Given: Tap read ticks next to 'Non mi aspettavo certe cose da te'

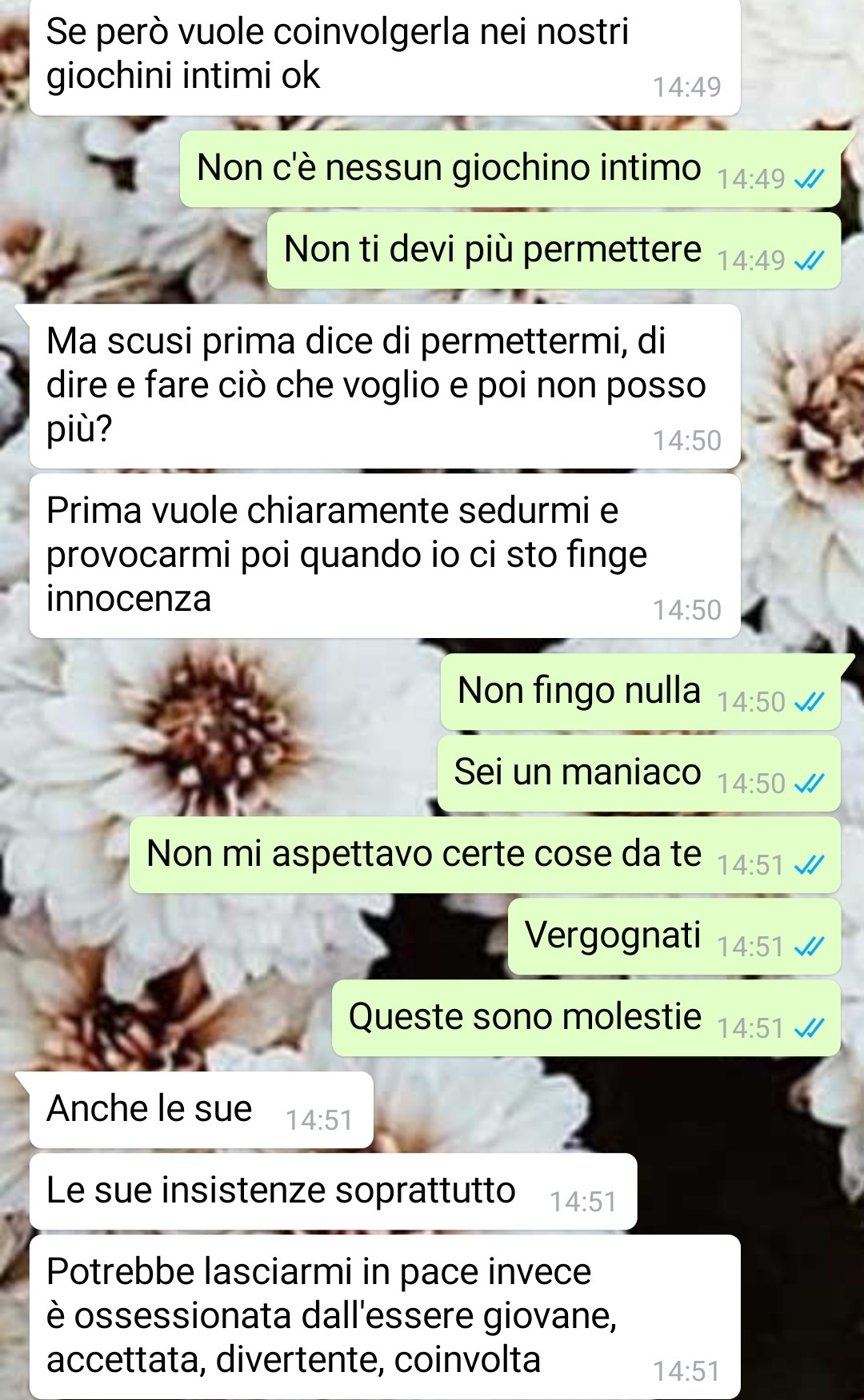Looking at the screenshot, I should 809,866.
